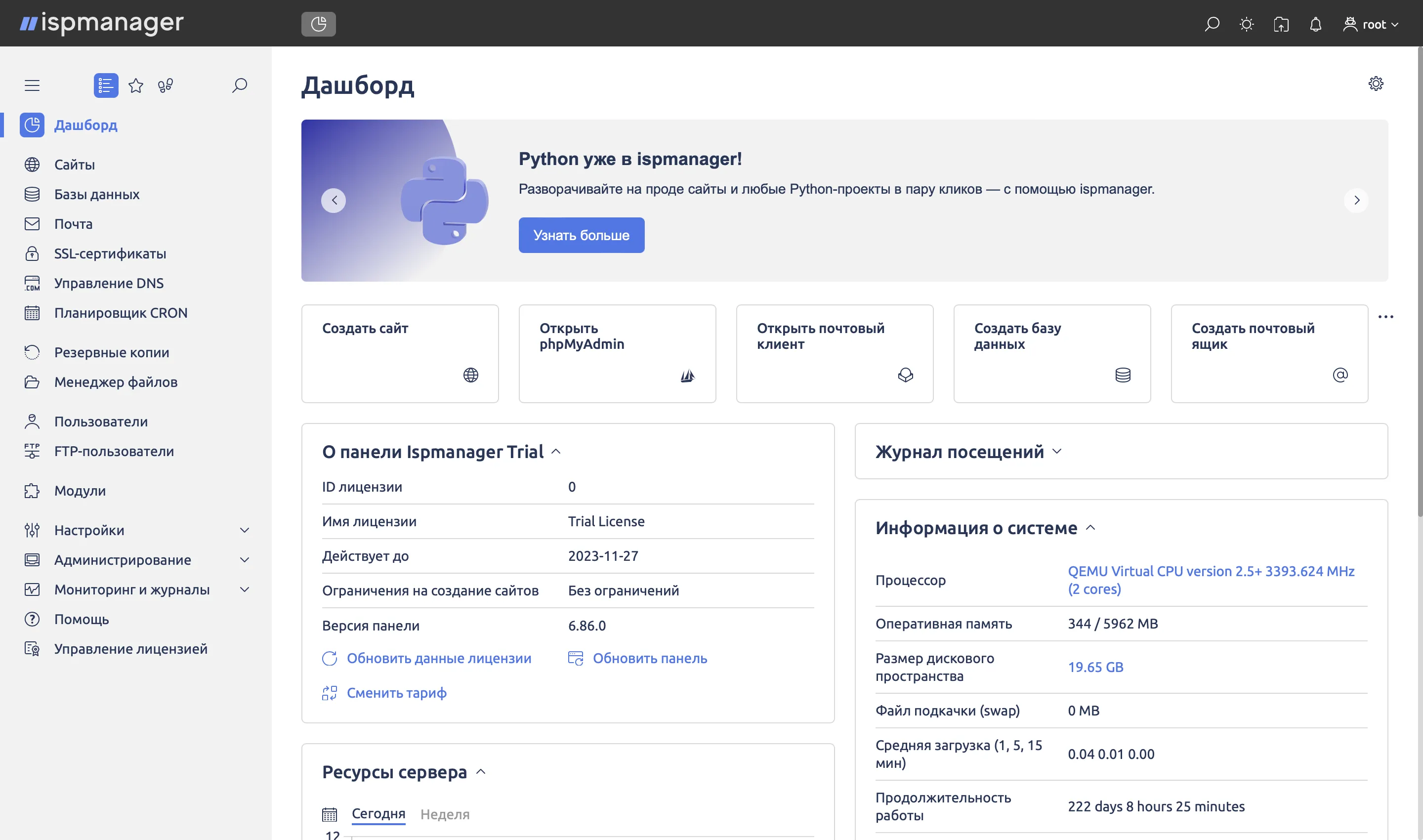Open the dashboard tab in top bar
Viewport: 1423px width, 840px height.
(x=318, y=24)
